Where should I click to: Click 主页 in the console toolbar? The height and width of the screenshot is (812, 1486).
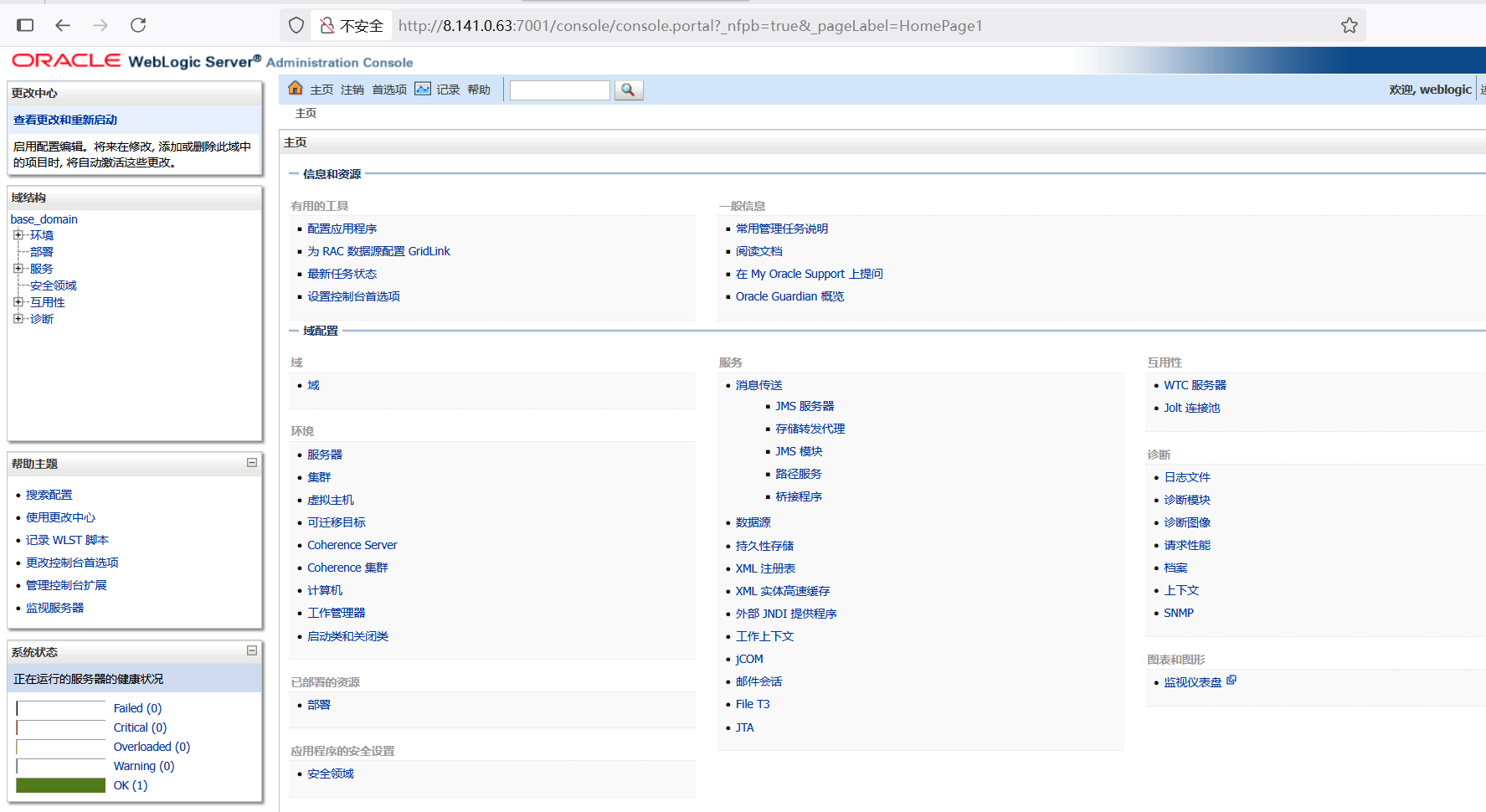coord(321,90)
